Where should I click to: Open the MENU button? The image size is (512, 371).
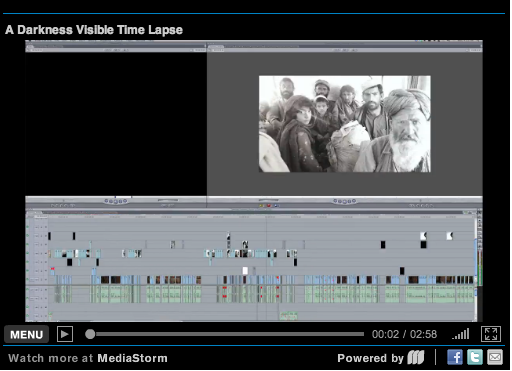[x=26, y=334]
